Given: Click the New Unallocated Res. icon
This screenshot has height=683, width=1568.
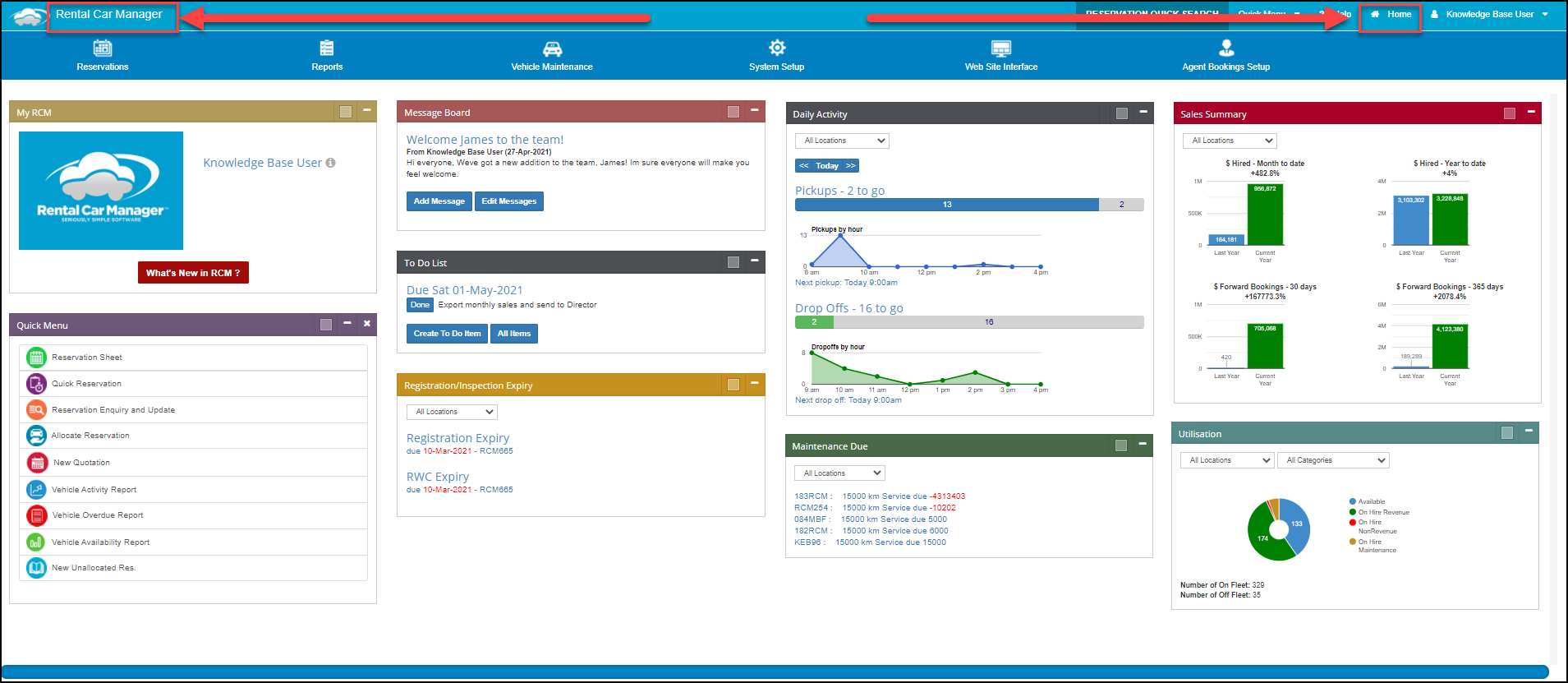Looking at the screenshot, I should tap(36, 567).
